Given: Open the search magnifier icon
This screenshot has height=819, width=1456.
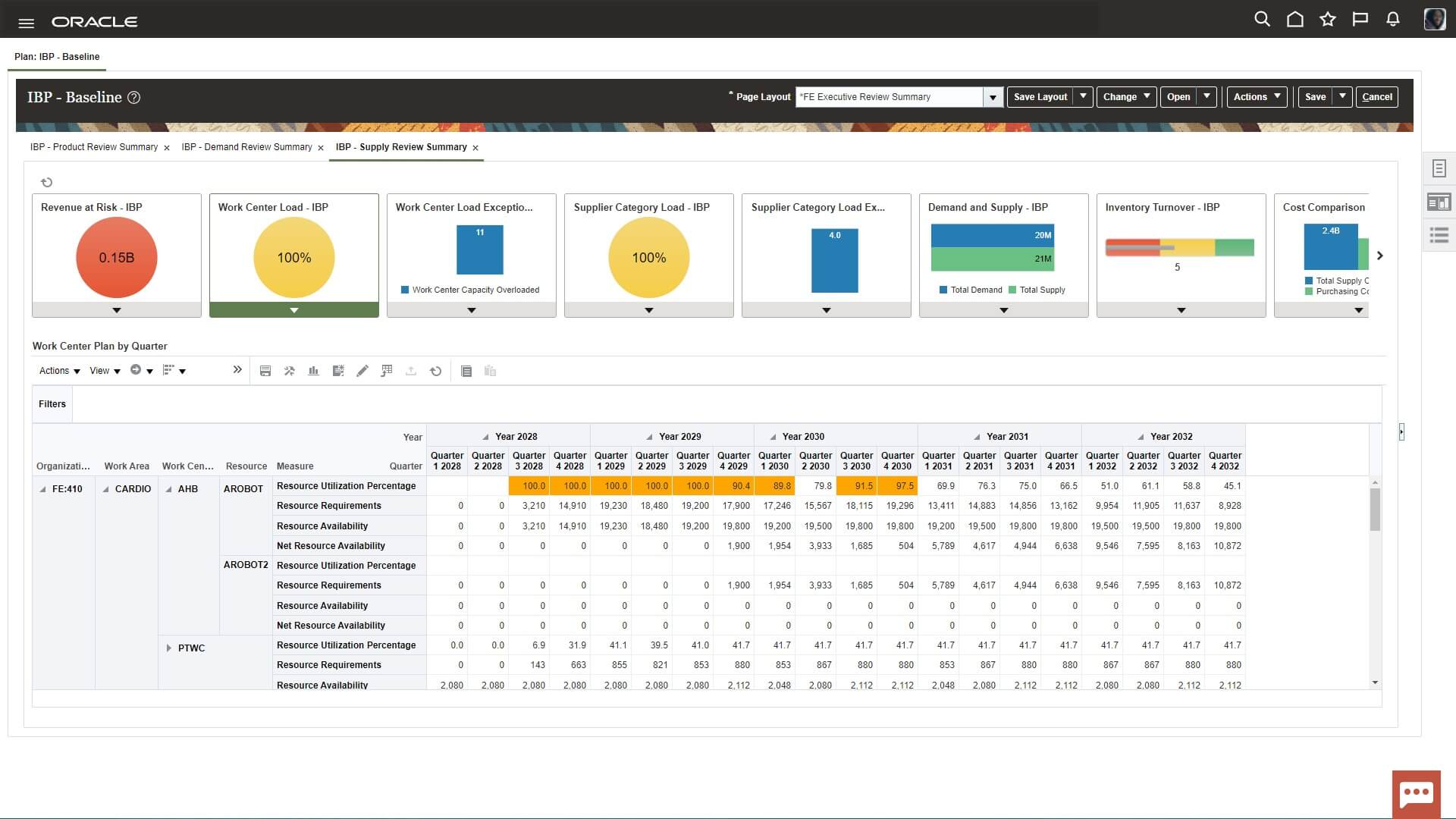Looking at the screenshot, I should pos(1262,20).
